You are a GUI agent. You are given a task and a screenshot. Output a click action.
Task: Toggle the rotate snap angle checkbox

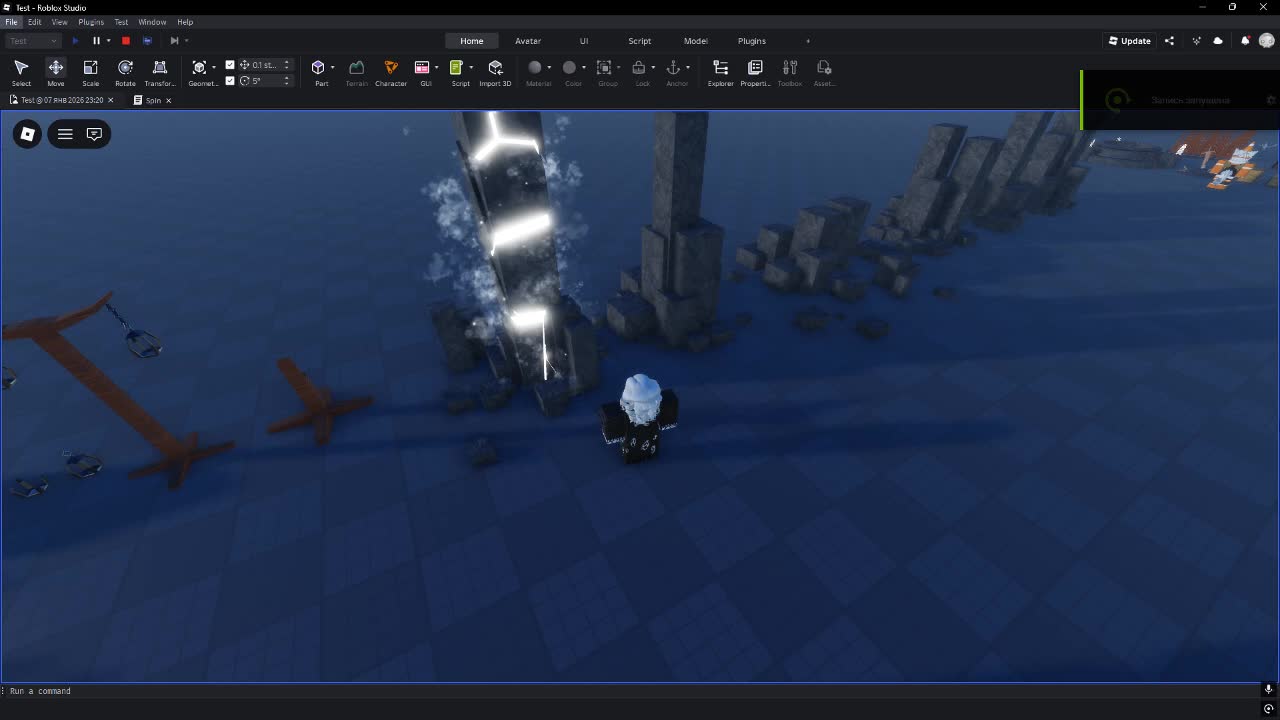[x=230, y=81]
